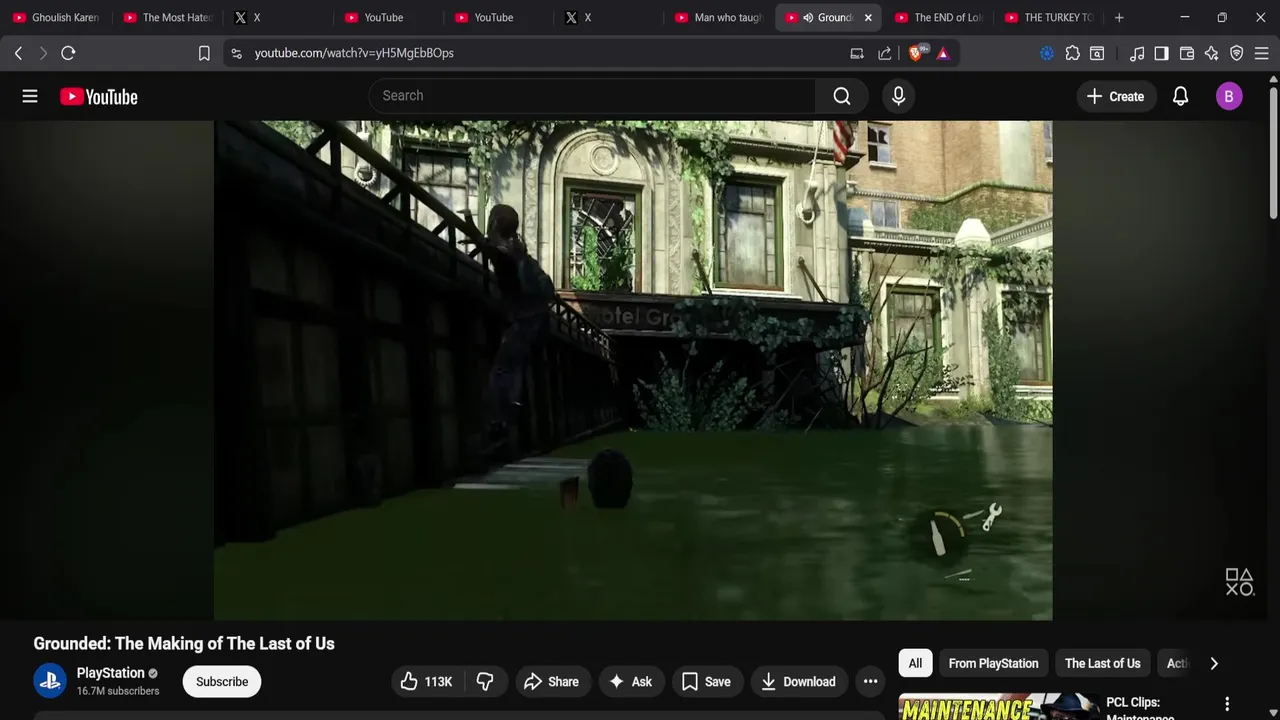Save the video to a playlist
1280x720 pixels.
coord(707,682)
